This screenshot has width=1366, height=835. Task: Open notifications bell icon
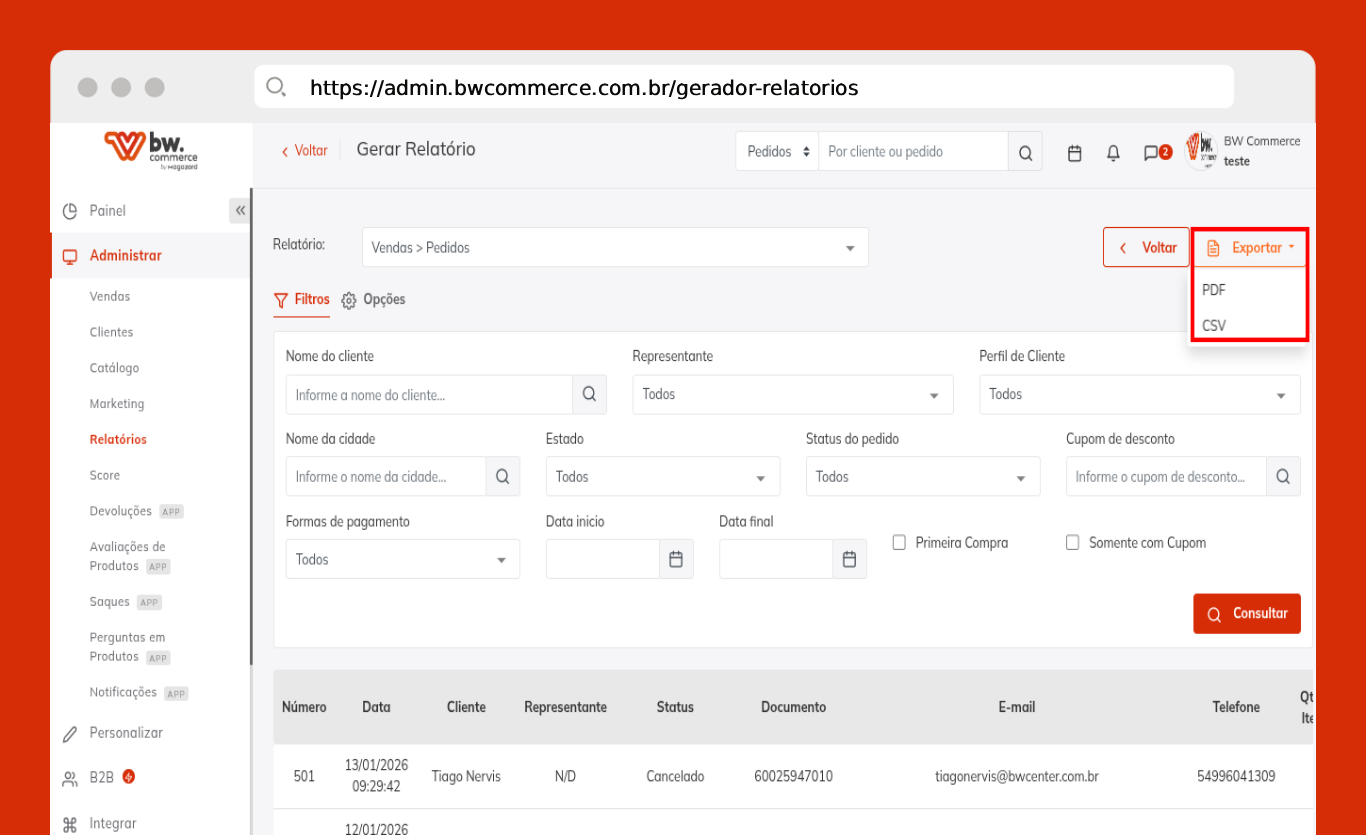click(x=1113, y=153)
